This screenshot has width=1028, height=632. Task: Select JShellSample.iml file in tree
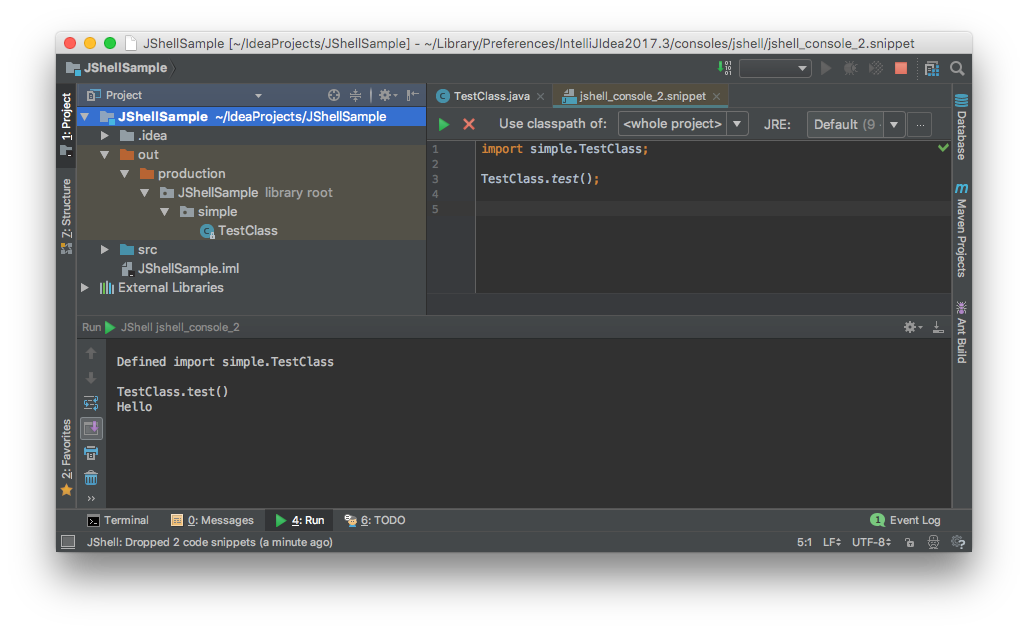pos(180,269)
